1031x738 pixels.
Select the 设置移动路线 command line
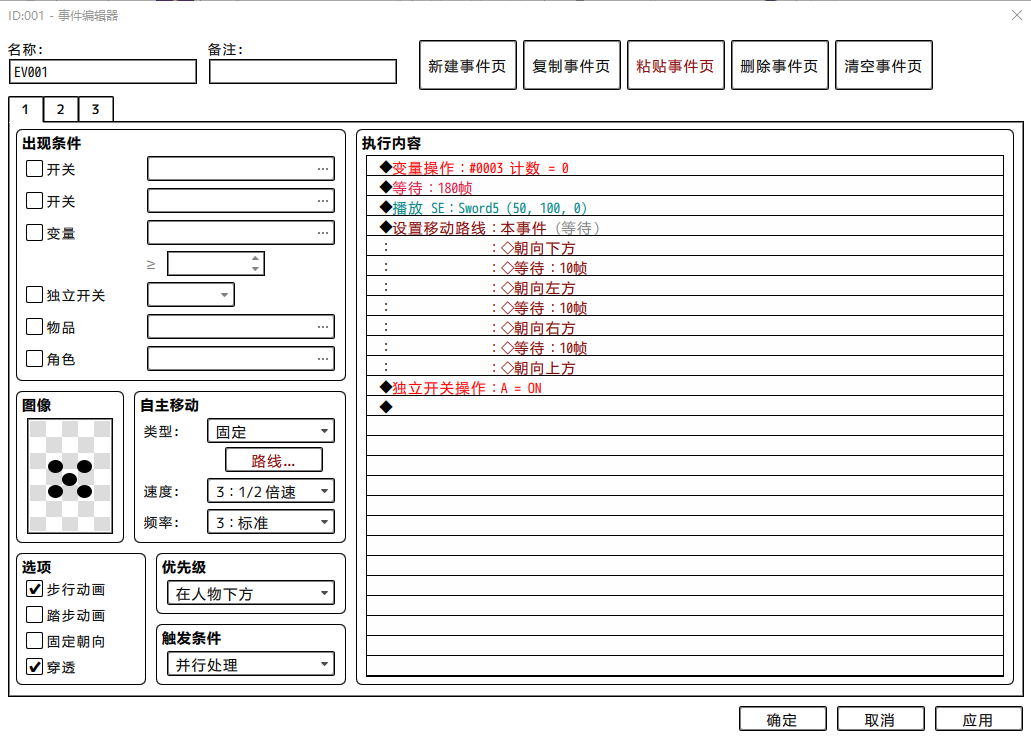tap(684, 228)
